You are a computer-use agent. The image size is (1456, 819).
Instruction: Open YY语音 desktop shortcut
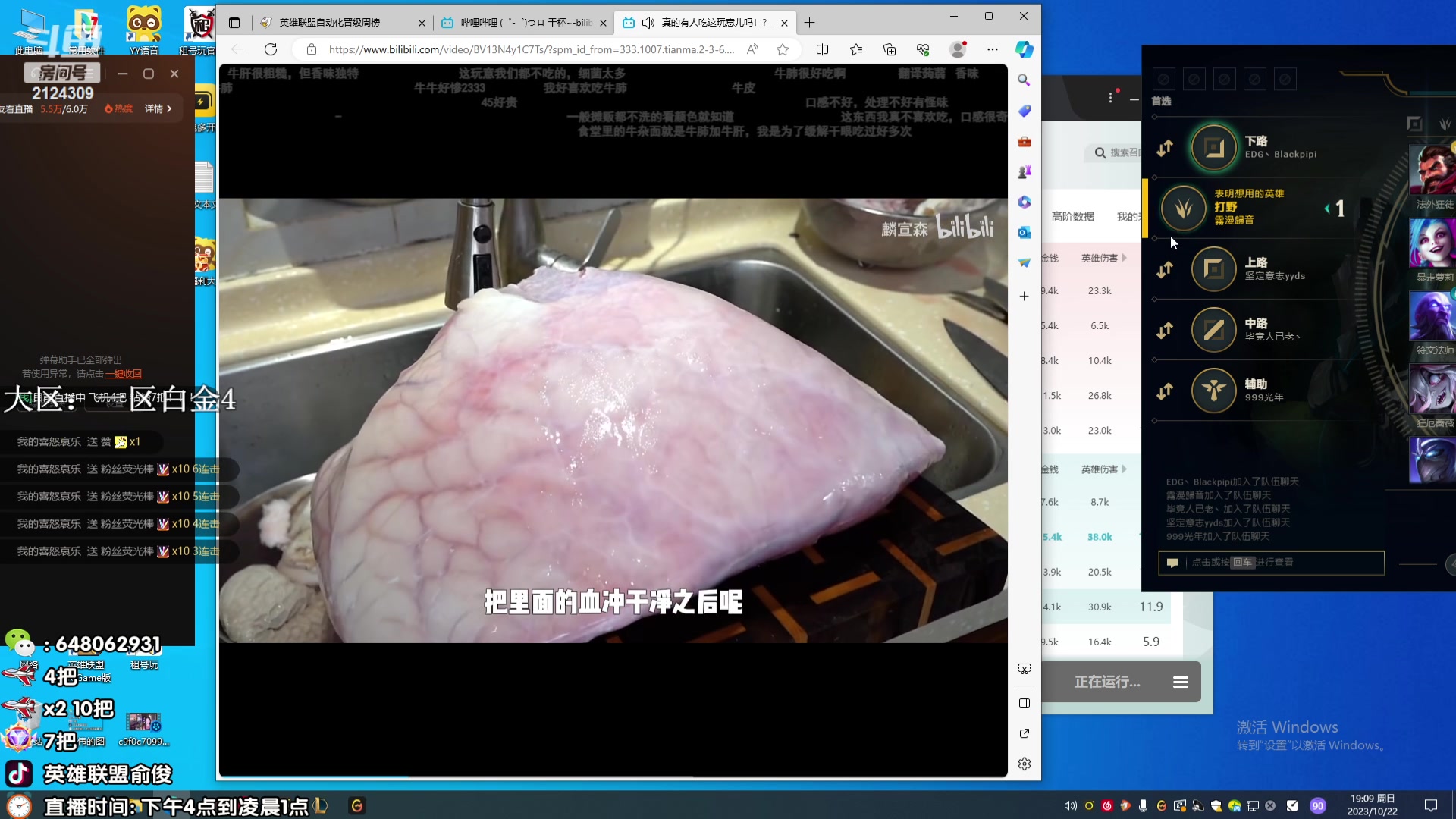143,29
